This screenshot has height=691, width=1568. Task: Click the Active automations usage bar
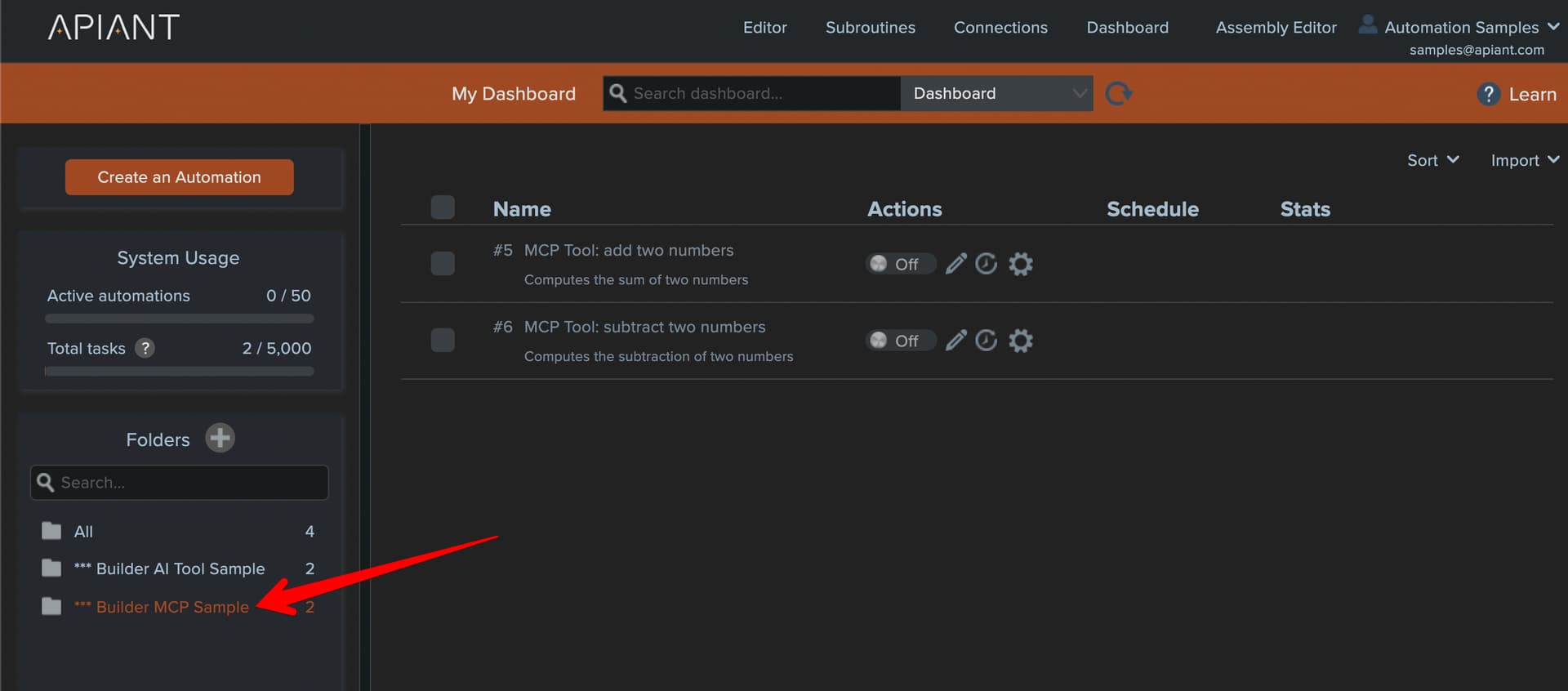pyautogui.click(x=180, y=319)
